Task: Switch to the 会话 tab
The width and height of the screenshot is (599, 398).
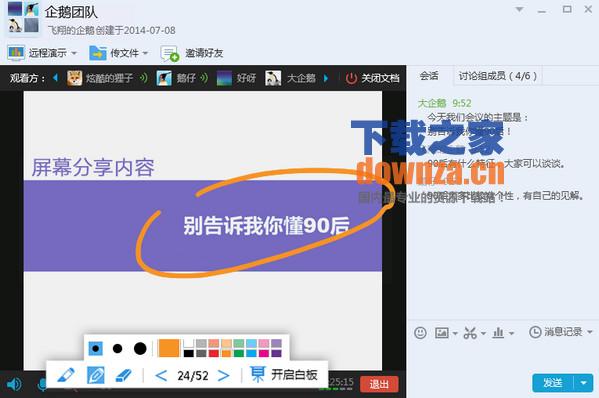Action: [x=429, y=76]
